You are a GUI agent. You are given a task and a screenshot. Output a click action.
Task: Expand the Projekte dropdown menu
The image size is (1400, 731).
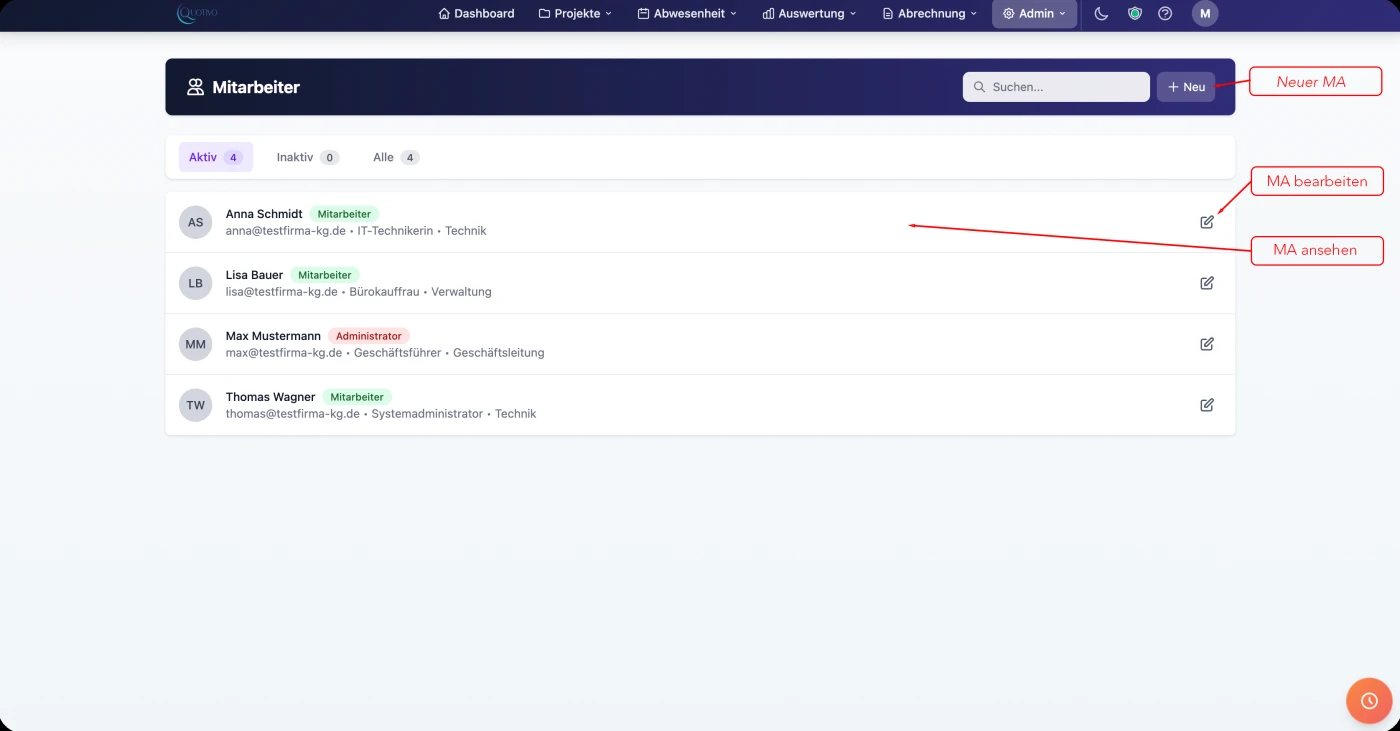(575, 14)
